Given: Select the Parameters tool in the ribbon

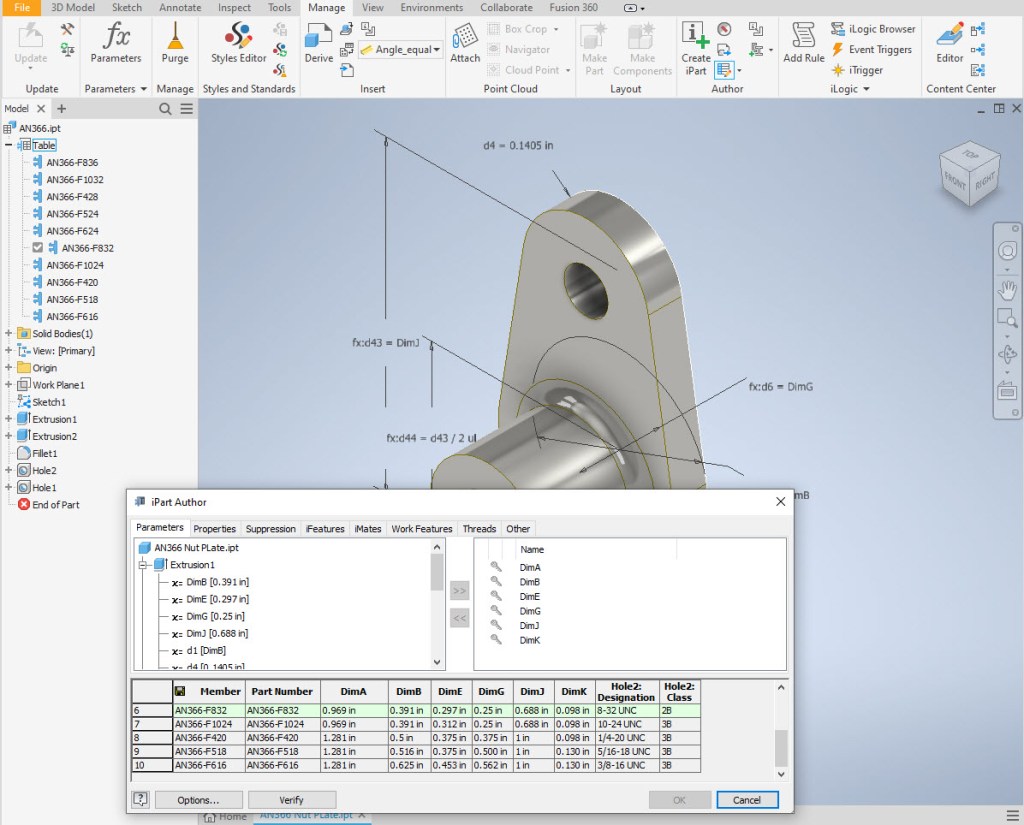Looking at the screenshot, I should point(116,45).
